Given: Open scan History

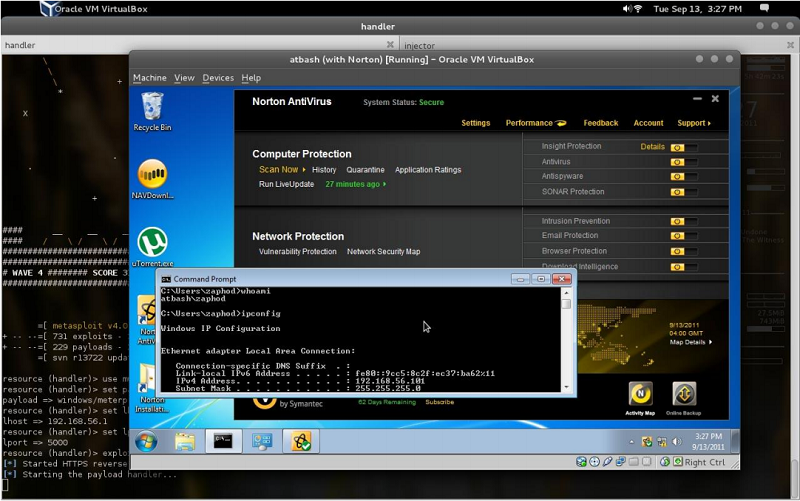Looking at the screenshot, I should (324, 170).
